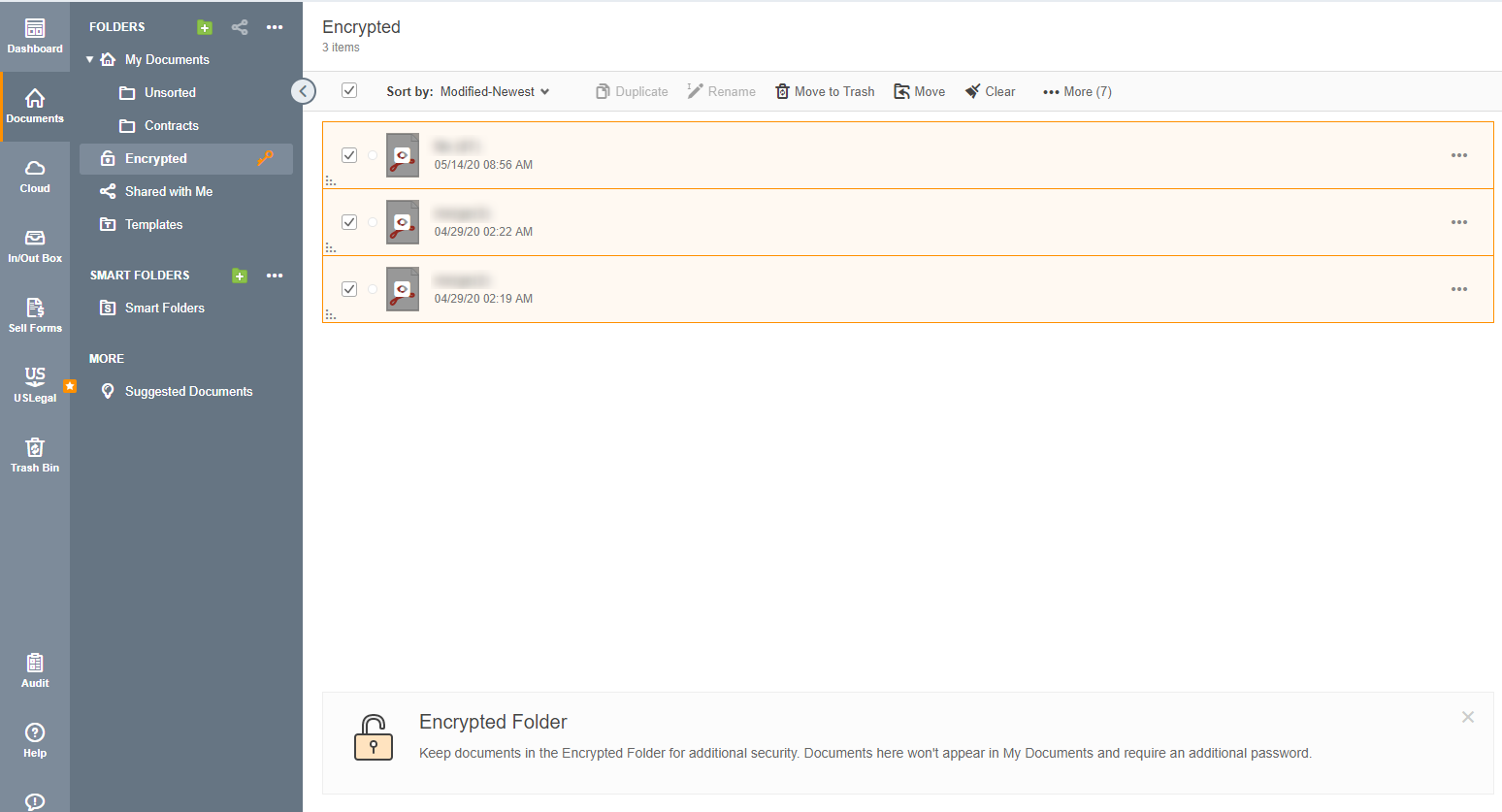The height and width of the screenshot is (812, 1502).
Task: Select the Encrypted folder
Action: pos(186,159)
